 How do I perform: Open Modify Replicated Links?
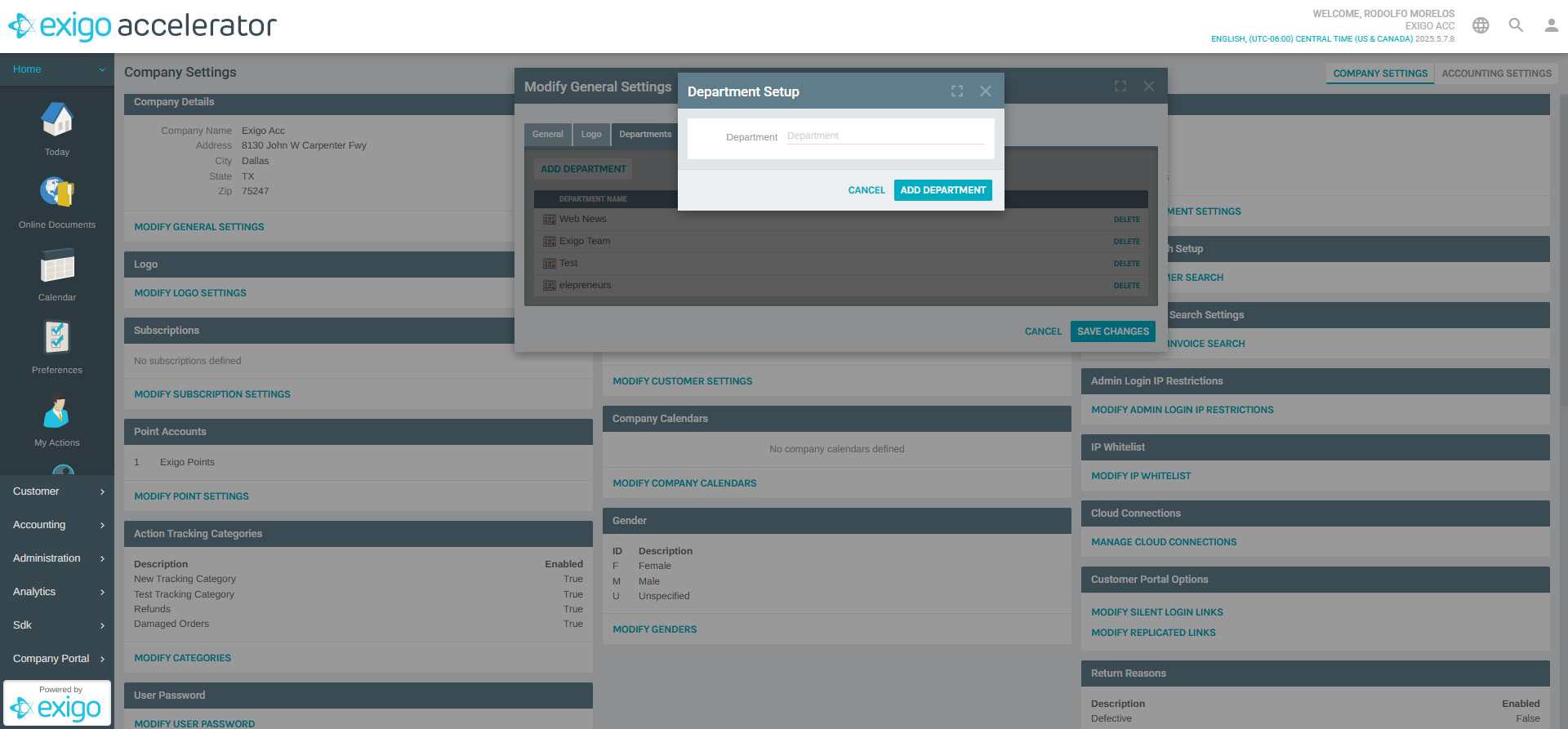click(1153, 633)
